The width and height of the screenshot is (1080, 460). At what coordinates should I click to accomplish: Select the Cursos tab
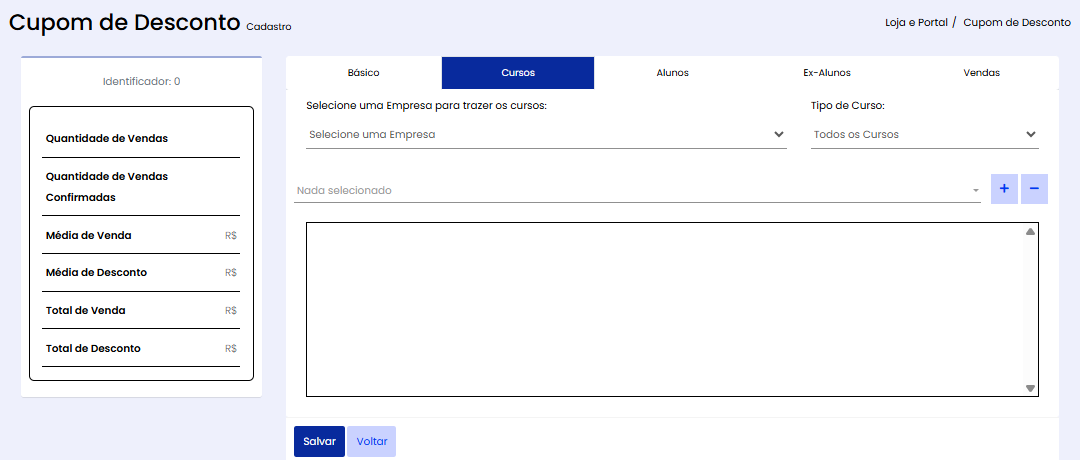coord(518,73)
